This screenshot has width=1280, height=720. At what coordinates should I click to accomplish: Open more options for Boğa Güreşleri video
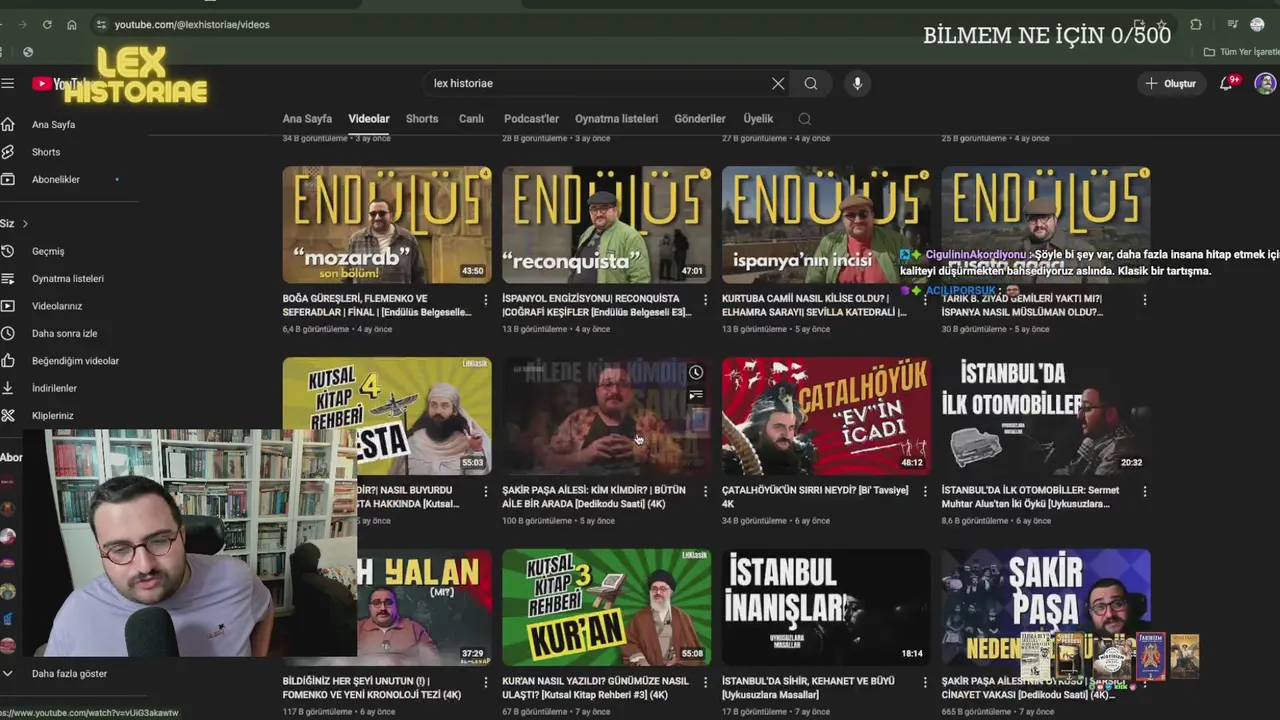(486, 300)
